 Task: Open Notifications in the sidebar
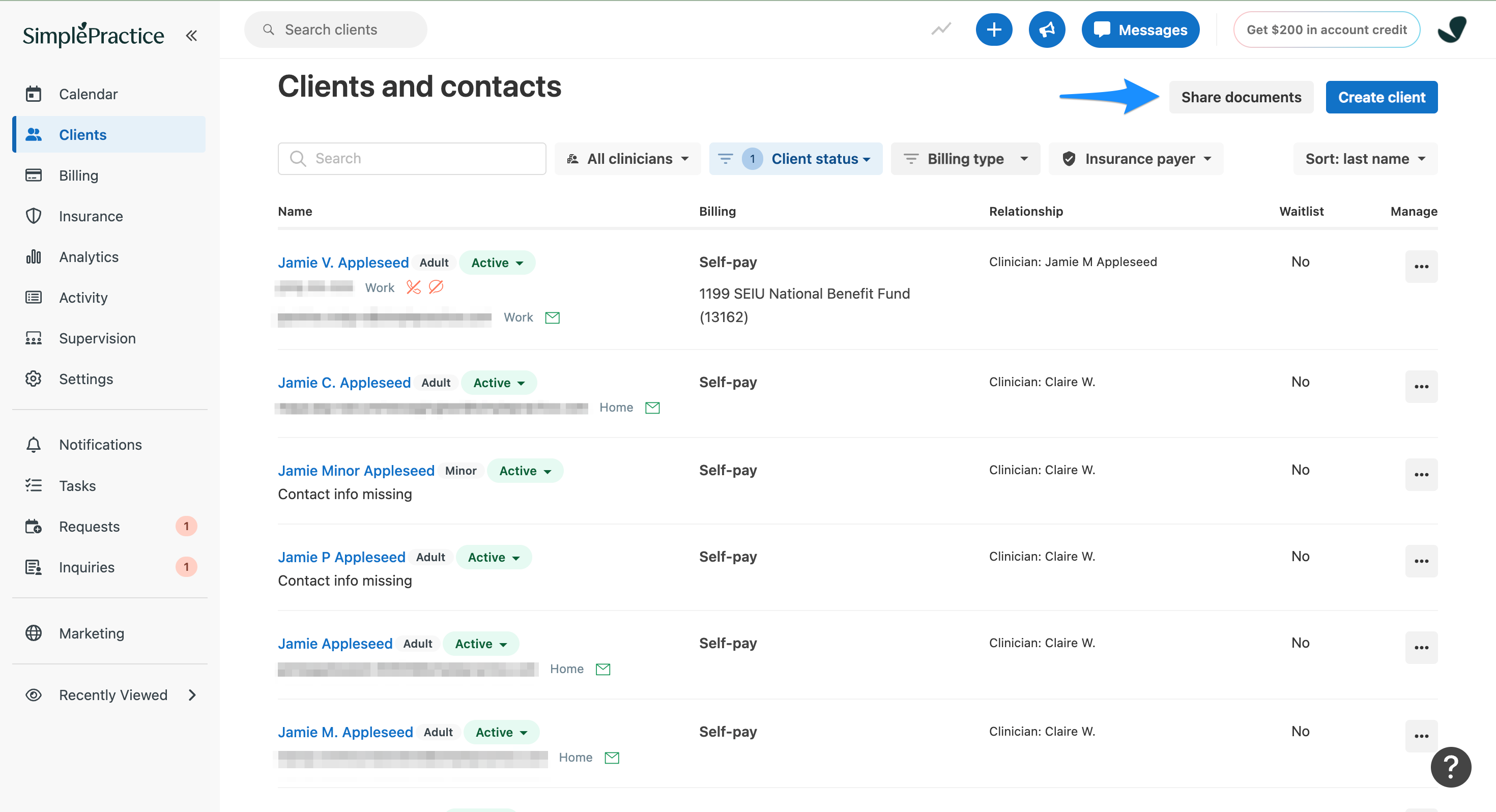coord(109,444)
